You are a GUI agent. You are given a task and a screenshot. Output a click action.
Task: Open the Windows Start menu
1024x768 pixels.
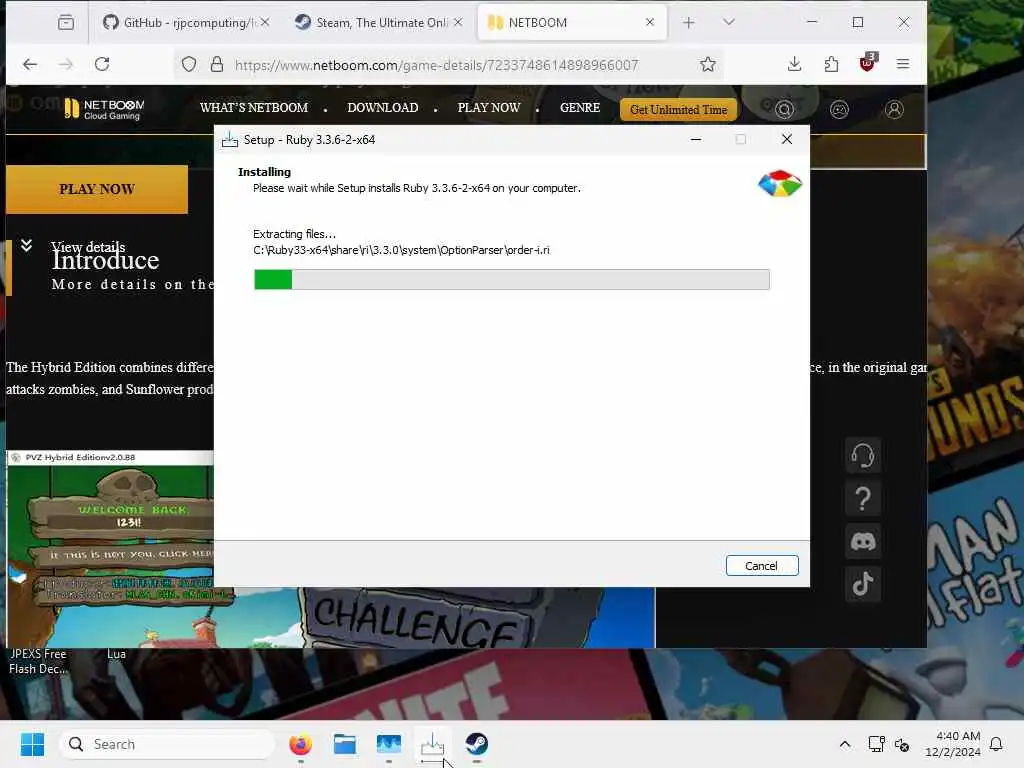(x=32, y=744)
